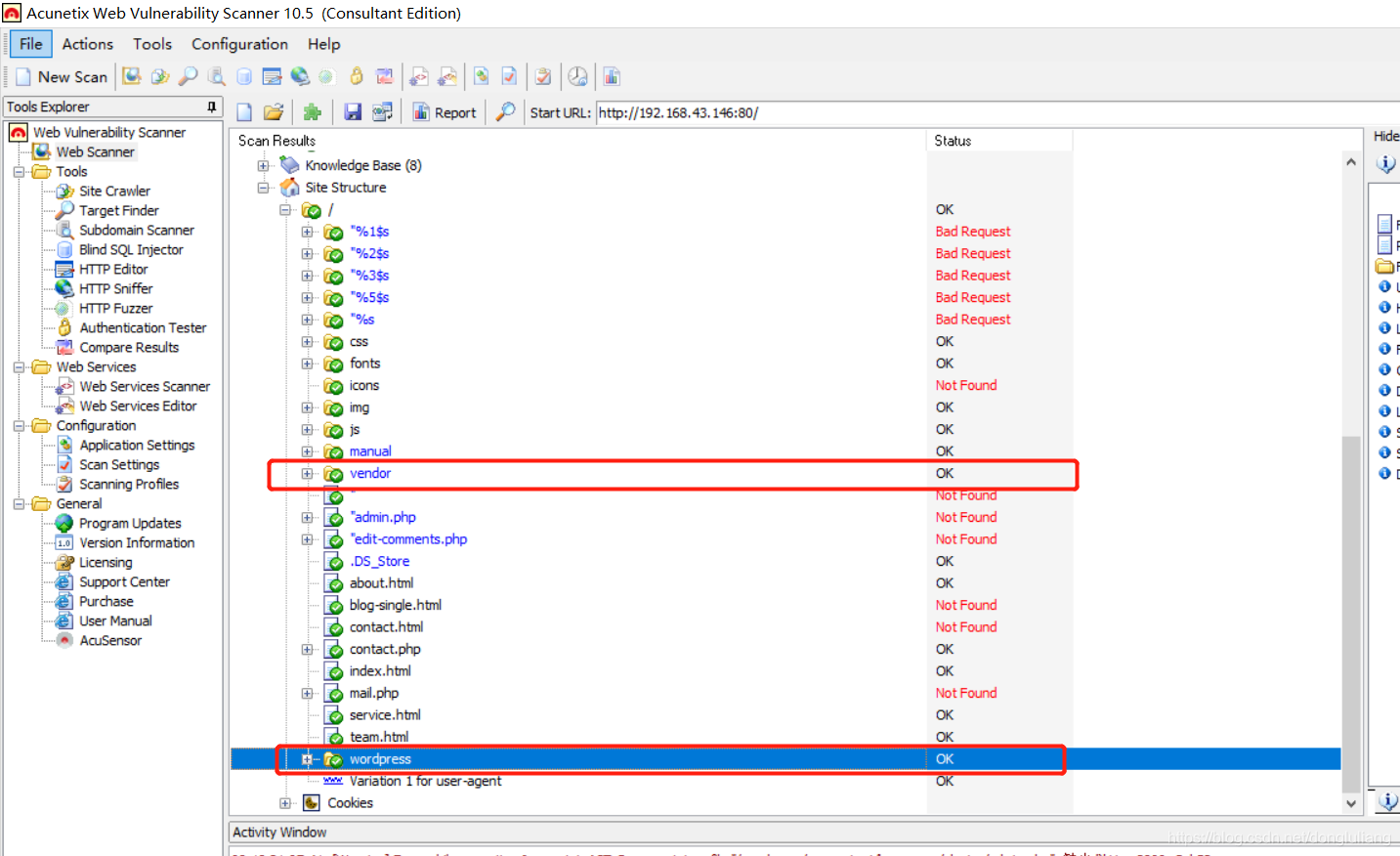Click the New Scan toolbar button
This screenshot has width=1400, height=856.
[62, 77]
